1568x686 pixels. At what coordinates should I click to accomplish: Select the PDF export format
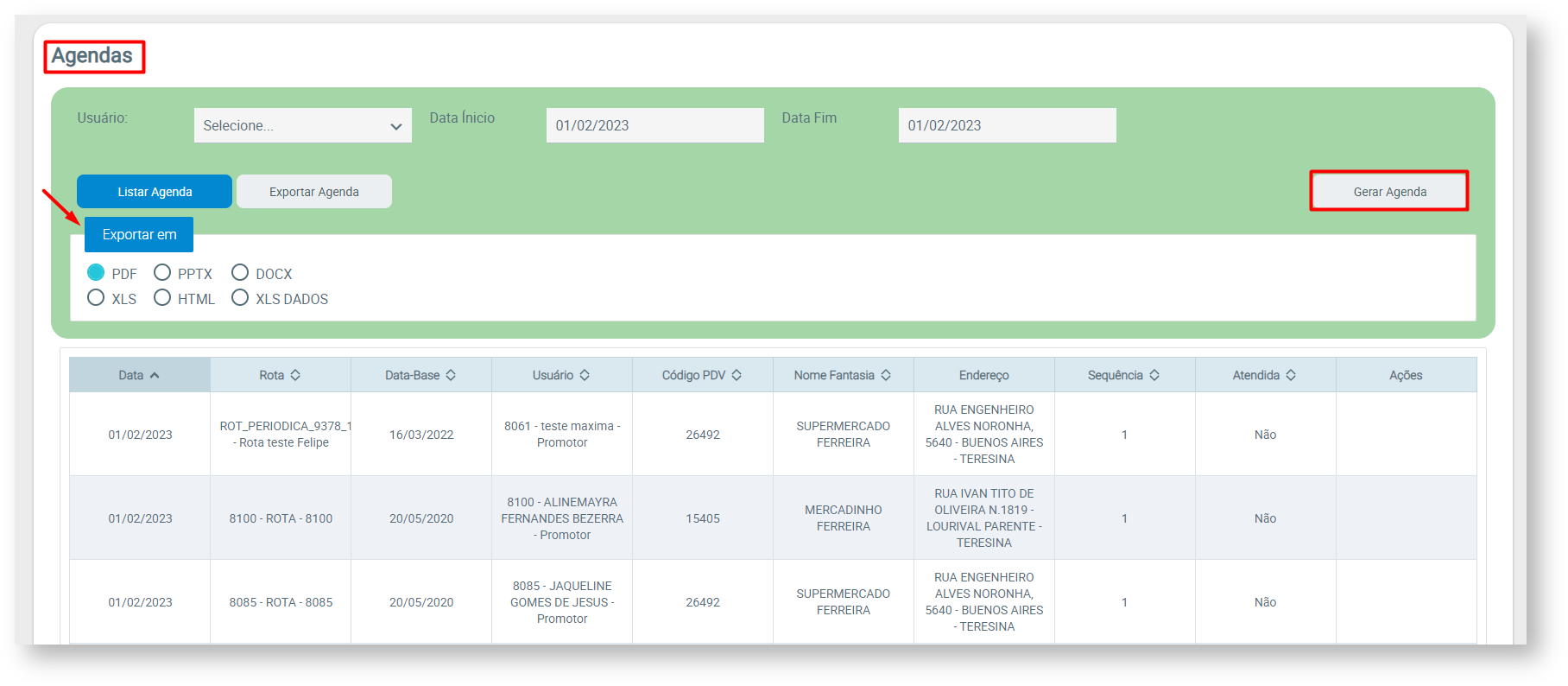(96, 273)
